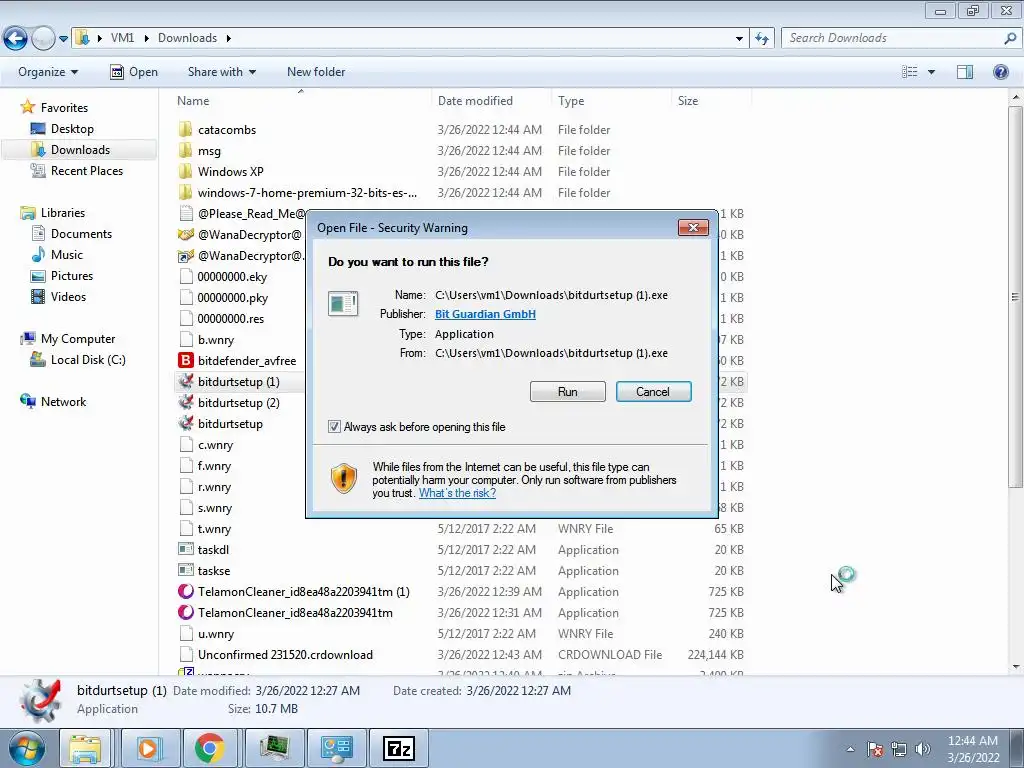Open the Share with menu
This screenshot has width=1024, height=768.
pyautogui.click(x=221, y=72)
